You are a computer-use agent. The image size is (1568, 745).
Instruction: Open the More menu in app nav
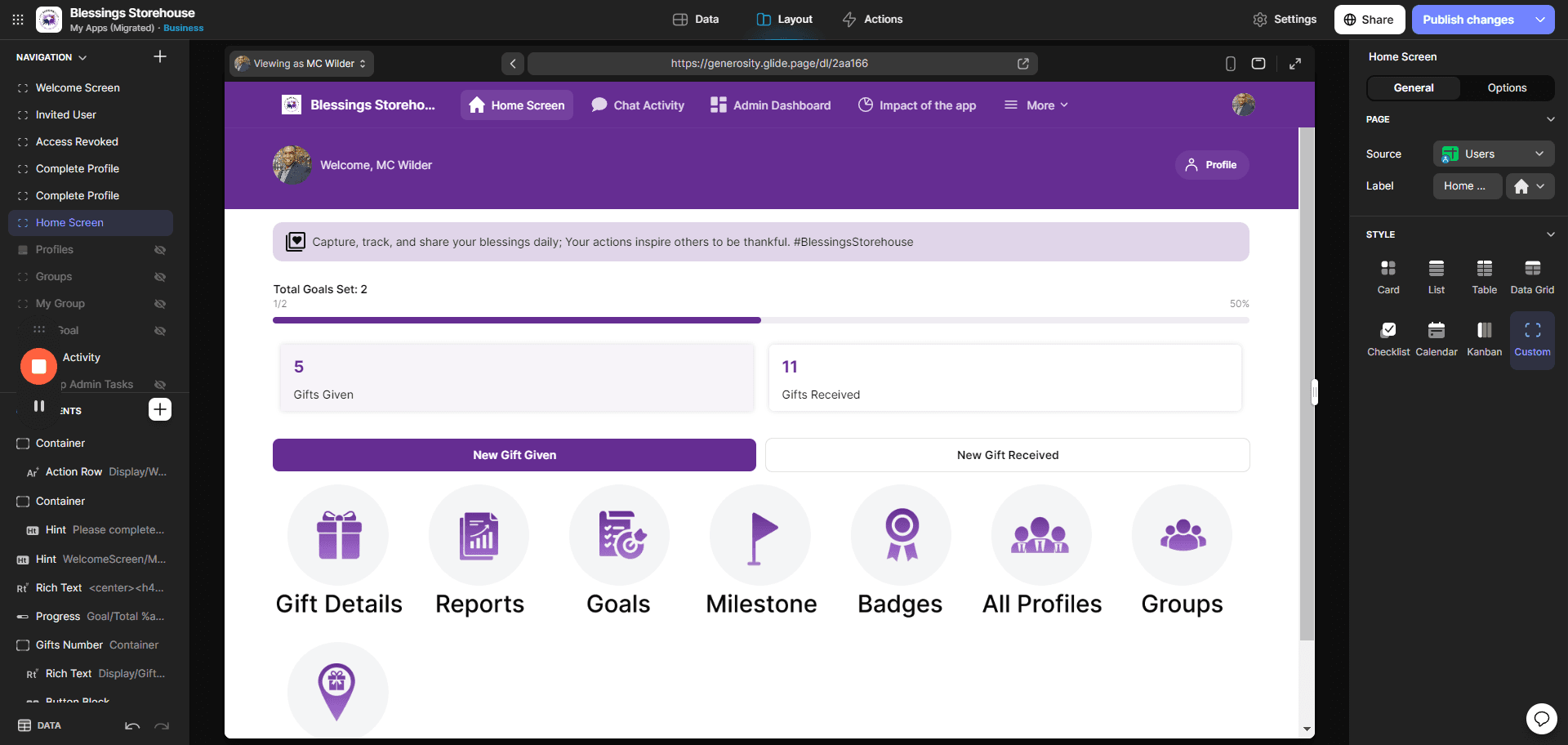click(x=1036, y=105)
